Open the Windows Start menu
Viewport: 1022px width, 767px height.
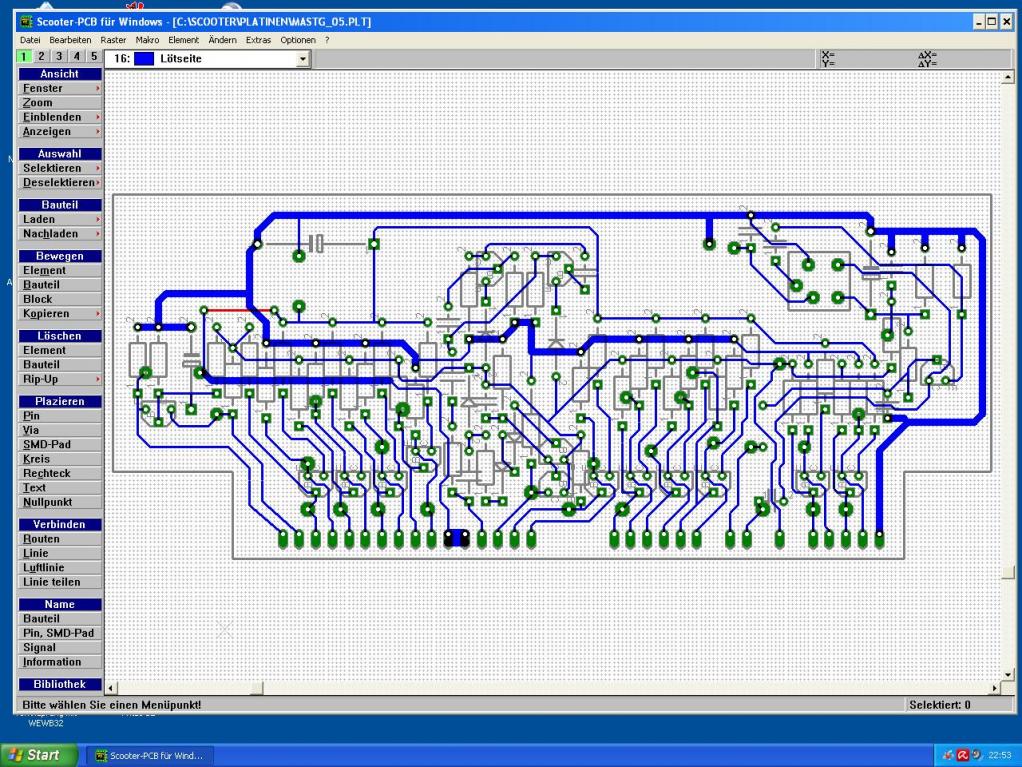tap(37, 755)
